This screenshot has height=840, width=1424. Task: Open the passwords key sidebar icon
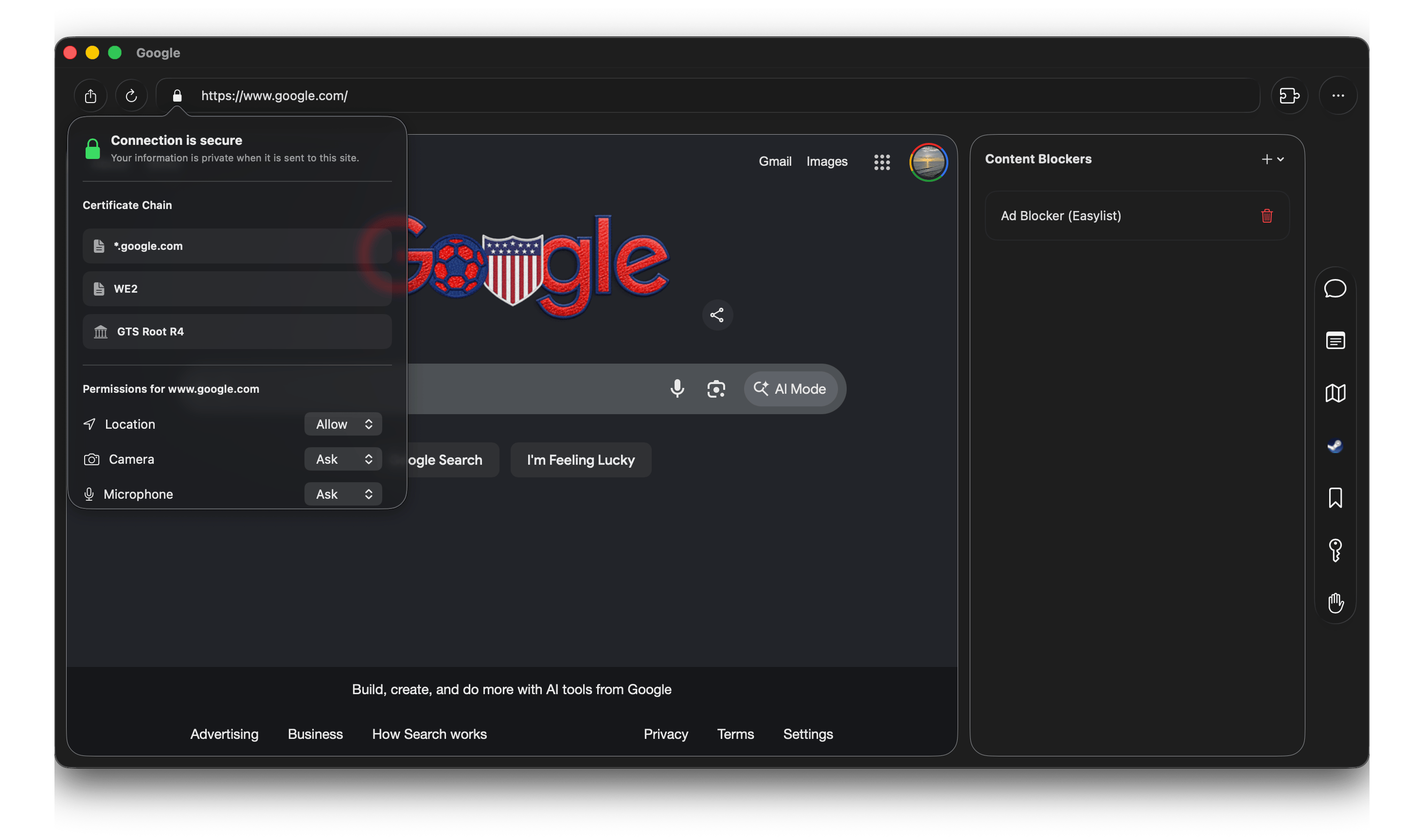[1335, 550]
